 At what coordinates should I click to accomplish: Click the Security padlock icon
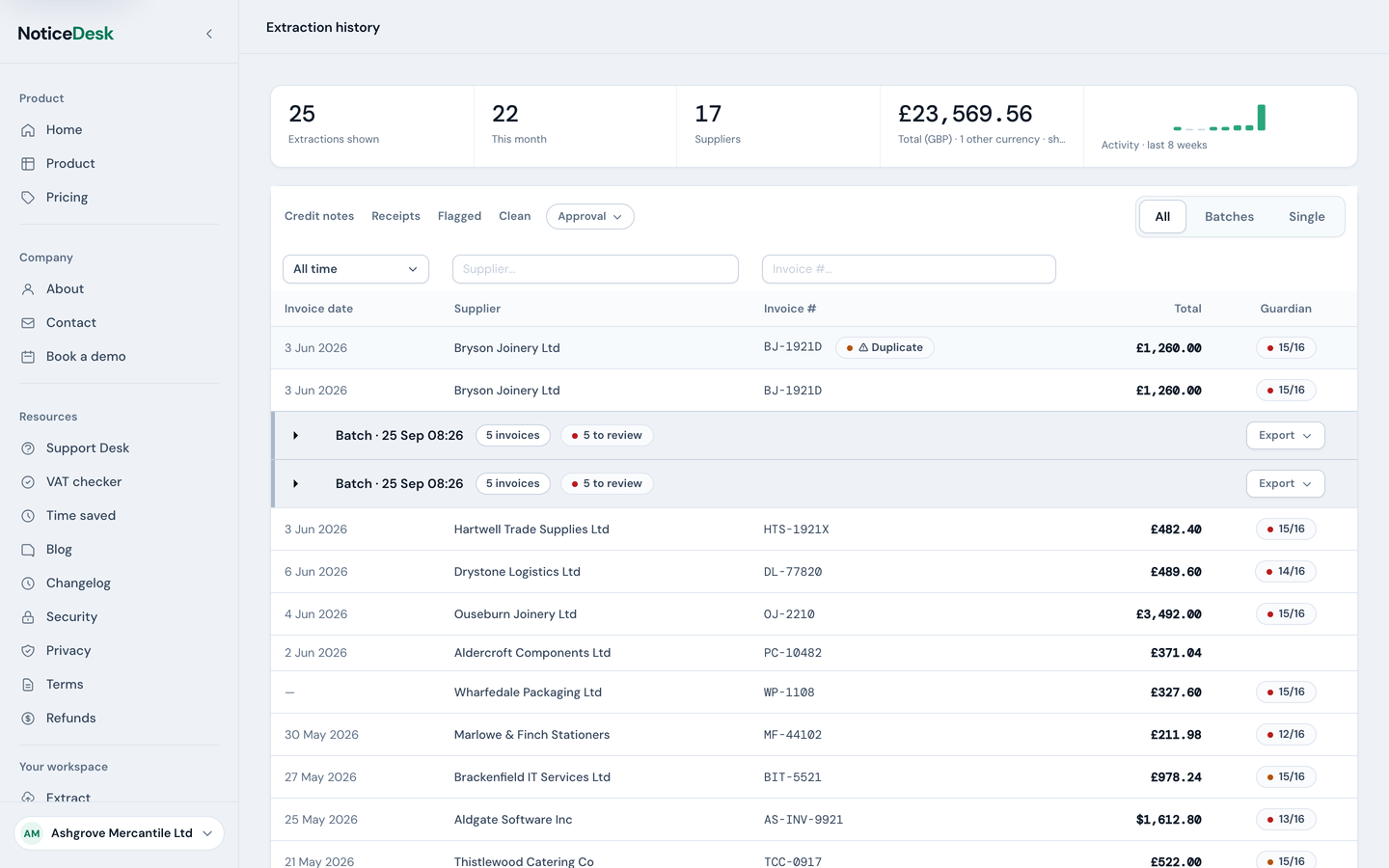tap(28, 617)
